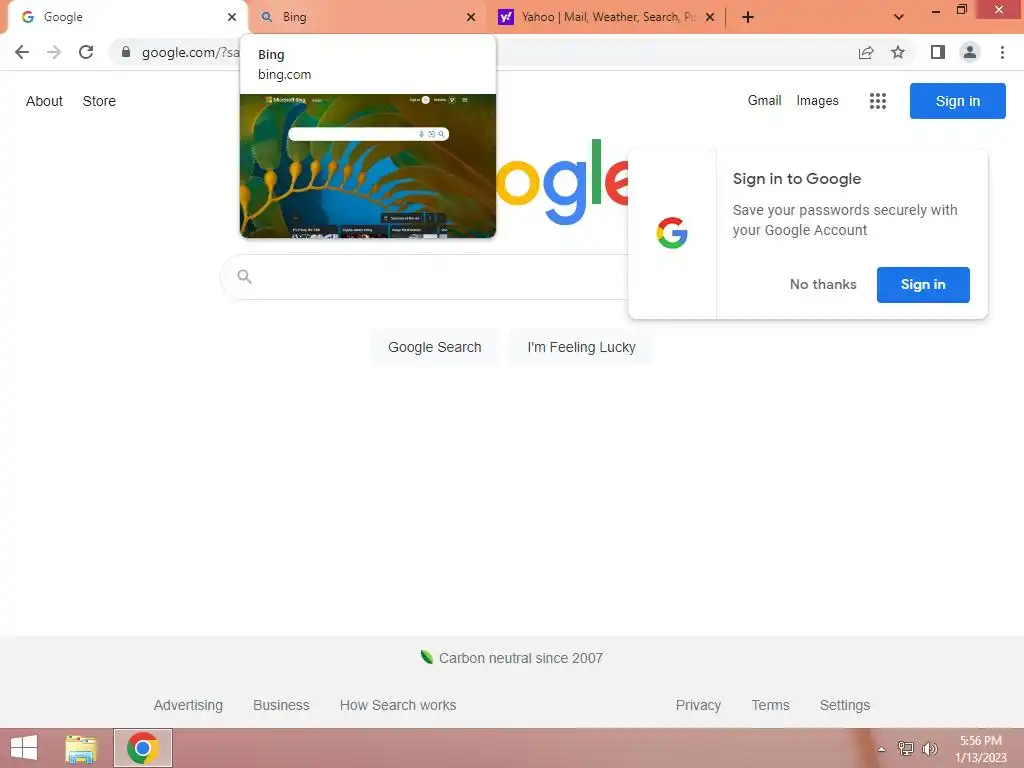Dismiss popup with No thanks
The width and height of the screenshot is (1024, 768).
pyautogui.click(x=823, y=284)
